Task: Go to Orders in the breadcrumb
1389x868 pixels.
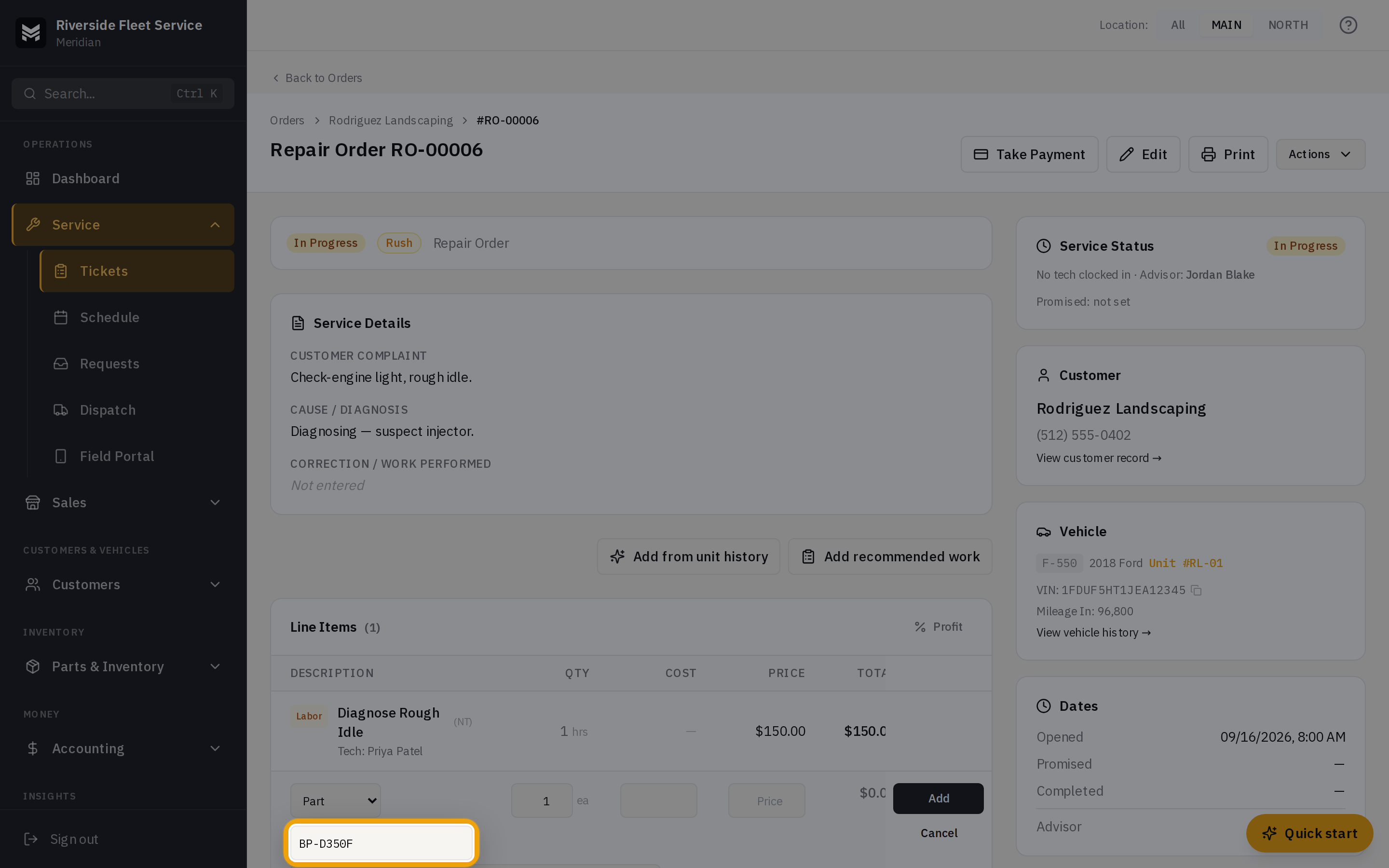Action: tap(287, 121)
